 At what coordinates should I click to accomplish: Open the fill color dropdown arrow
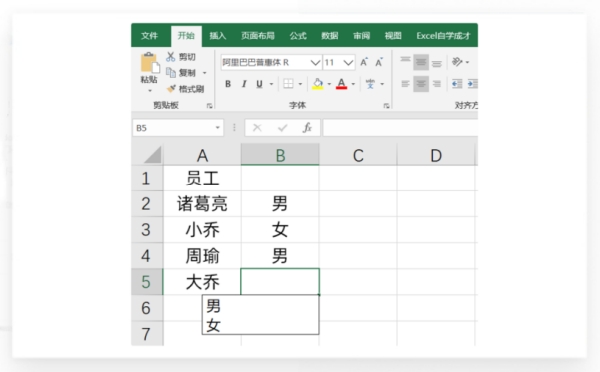(x=329, y=84)
